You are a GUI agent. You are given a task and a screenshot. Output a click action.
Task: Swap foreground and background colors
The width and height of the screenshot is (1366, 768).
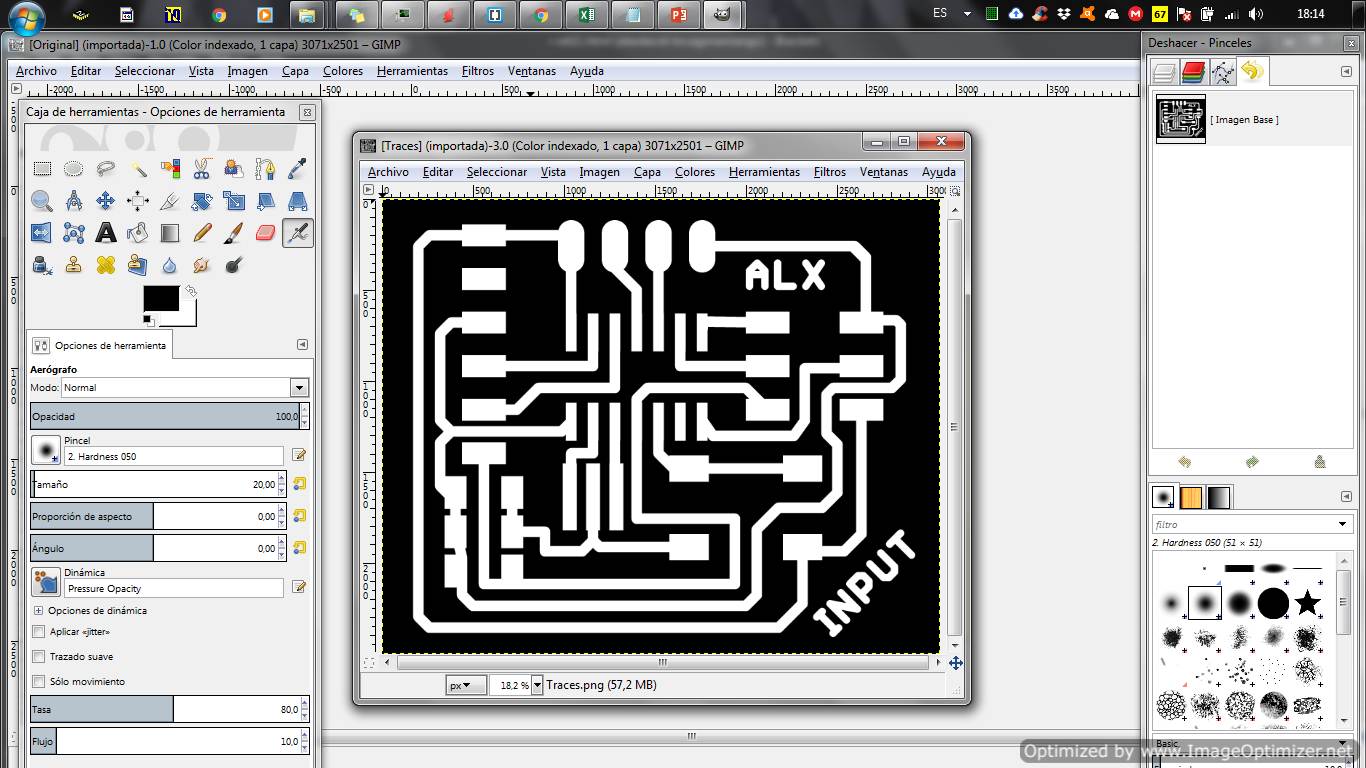pyautogui.click(x=190, y=292)
